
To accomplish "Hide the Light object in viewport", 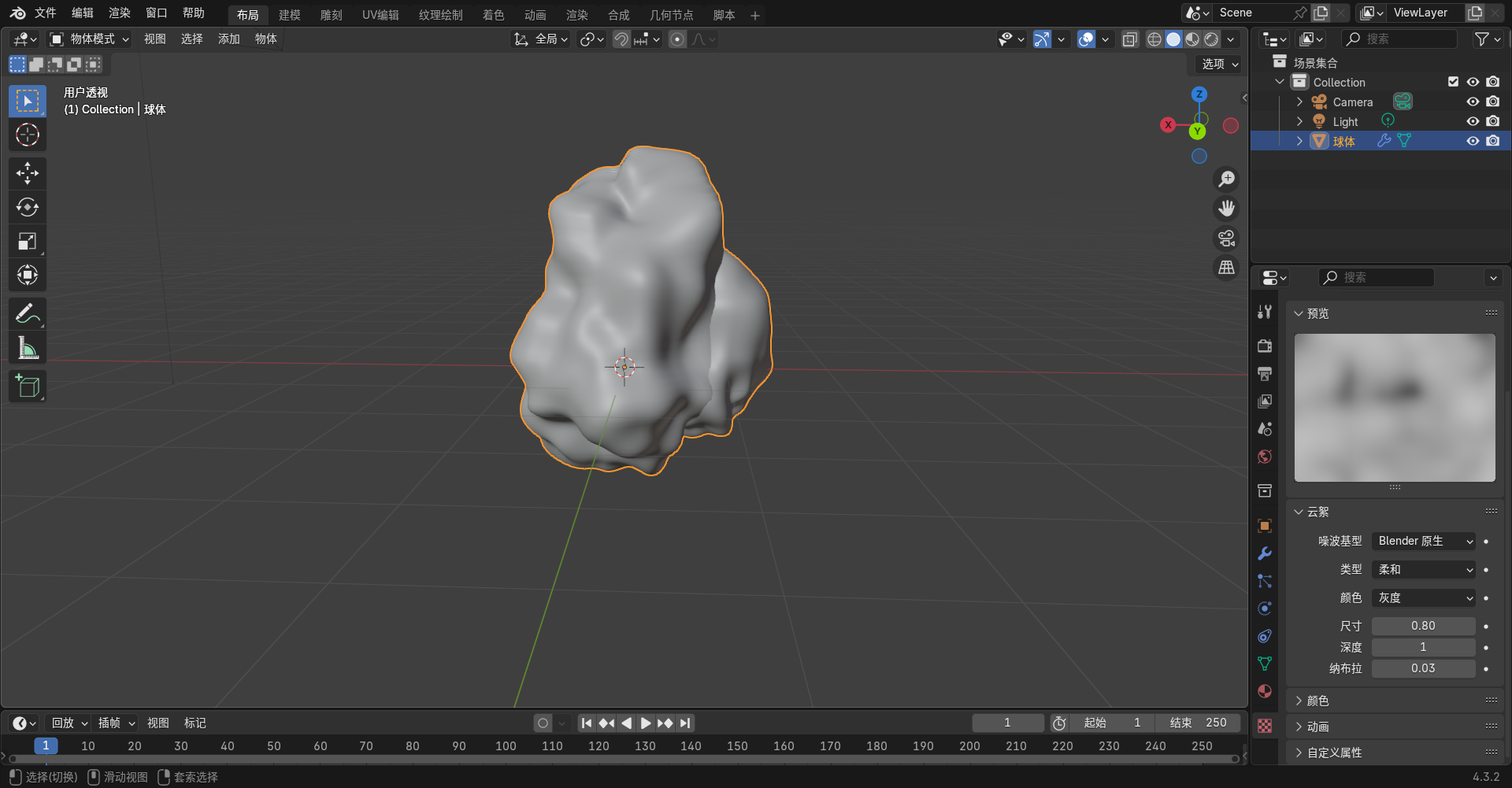I will [1473, 121].
